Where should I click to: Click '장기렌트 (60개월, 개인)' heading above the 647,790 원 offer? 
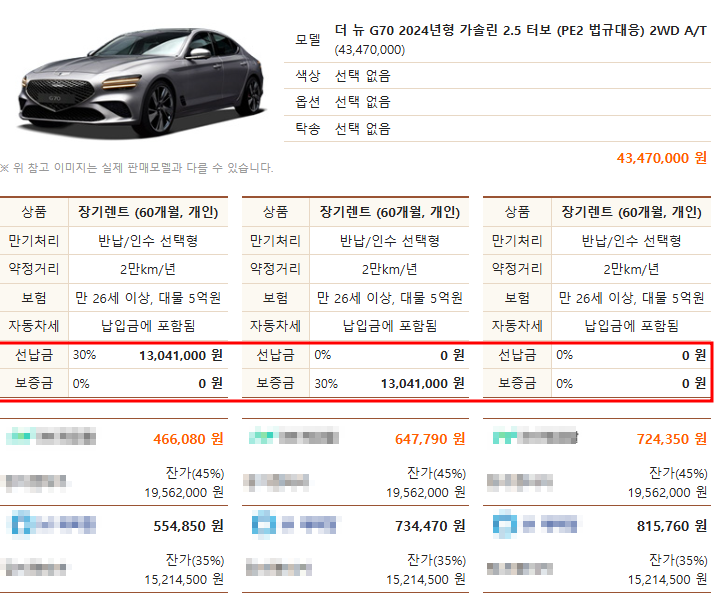[x=390, y=212]
